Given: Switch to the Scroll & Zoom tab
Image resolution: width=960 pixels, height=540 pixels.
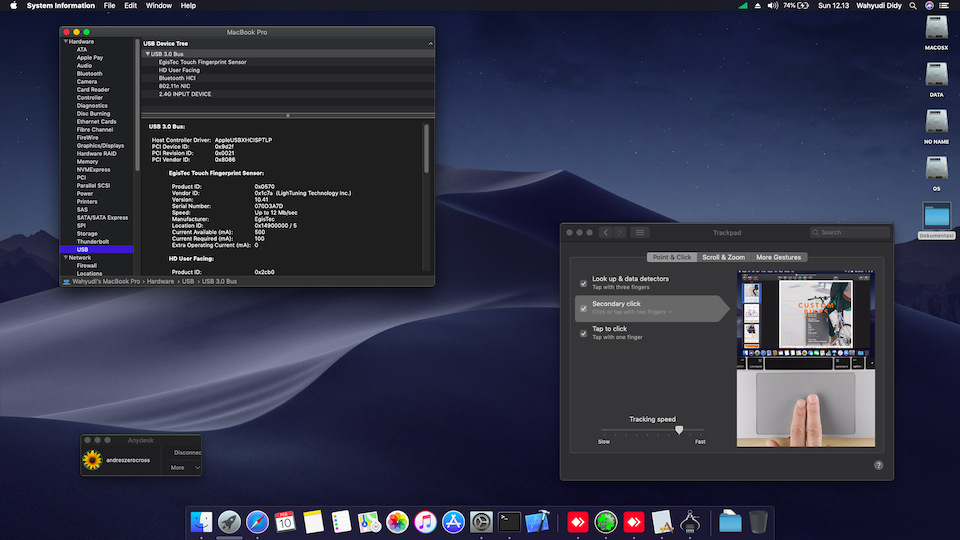Looking at the screenshot, I should (x=723, y=257).
